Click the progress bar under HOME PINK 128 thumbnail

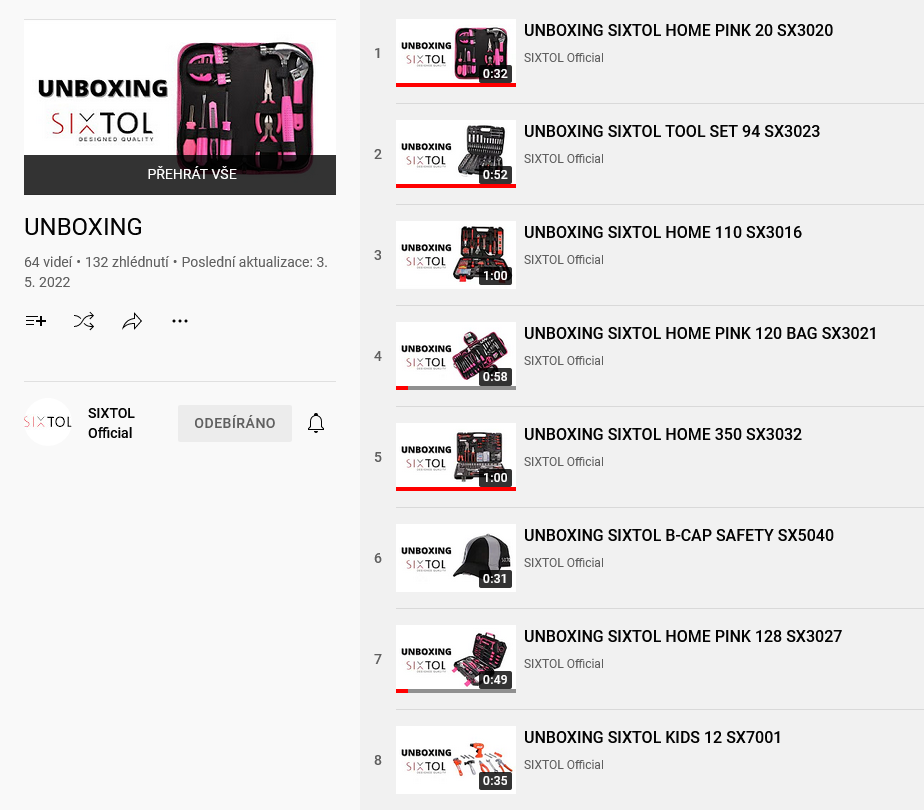456,691
